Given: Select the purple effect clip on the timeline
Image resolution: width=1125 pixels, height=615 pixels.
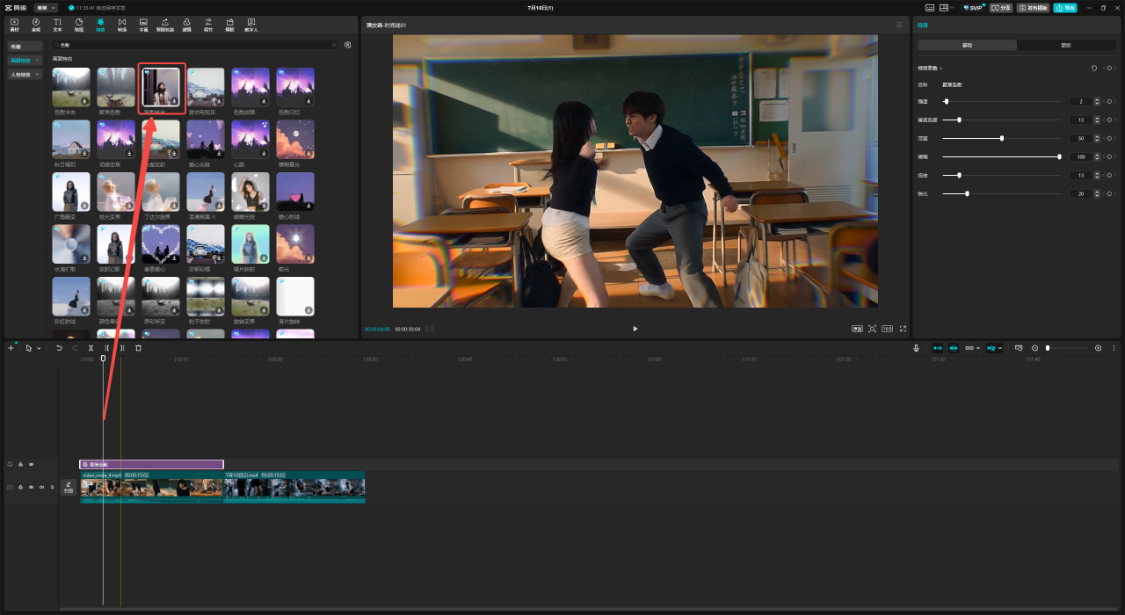Looking at the screenshot, I should [151, 464].
